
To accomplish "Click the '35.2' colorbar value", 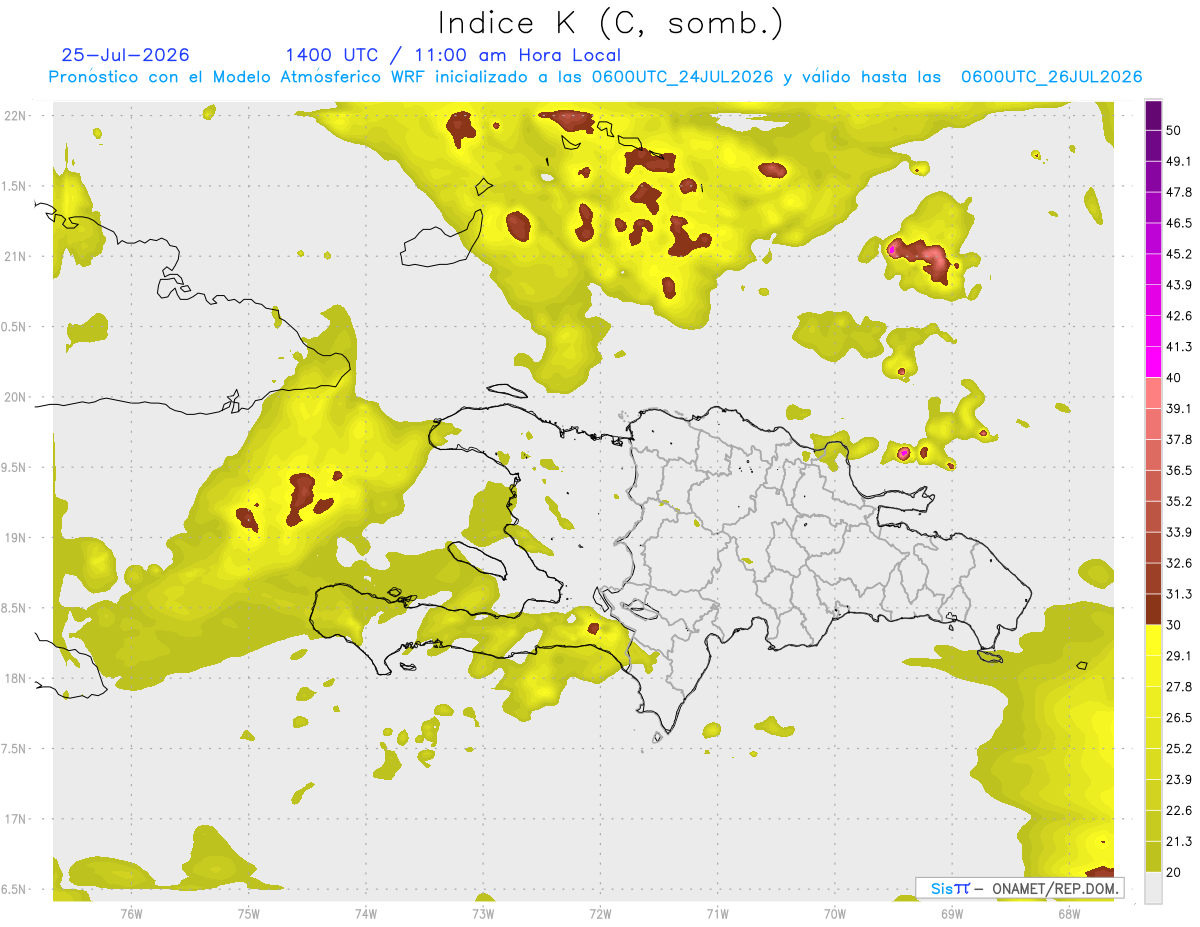I will (x=1179, y=501).
